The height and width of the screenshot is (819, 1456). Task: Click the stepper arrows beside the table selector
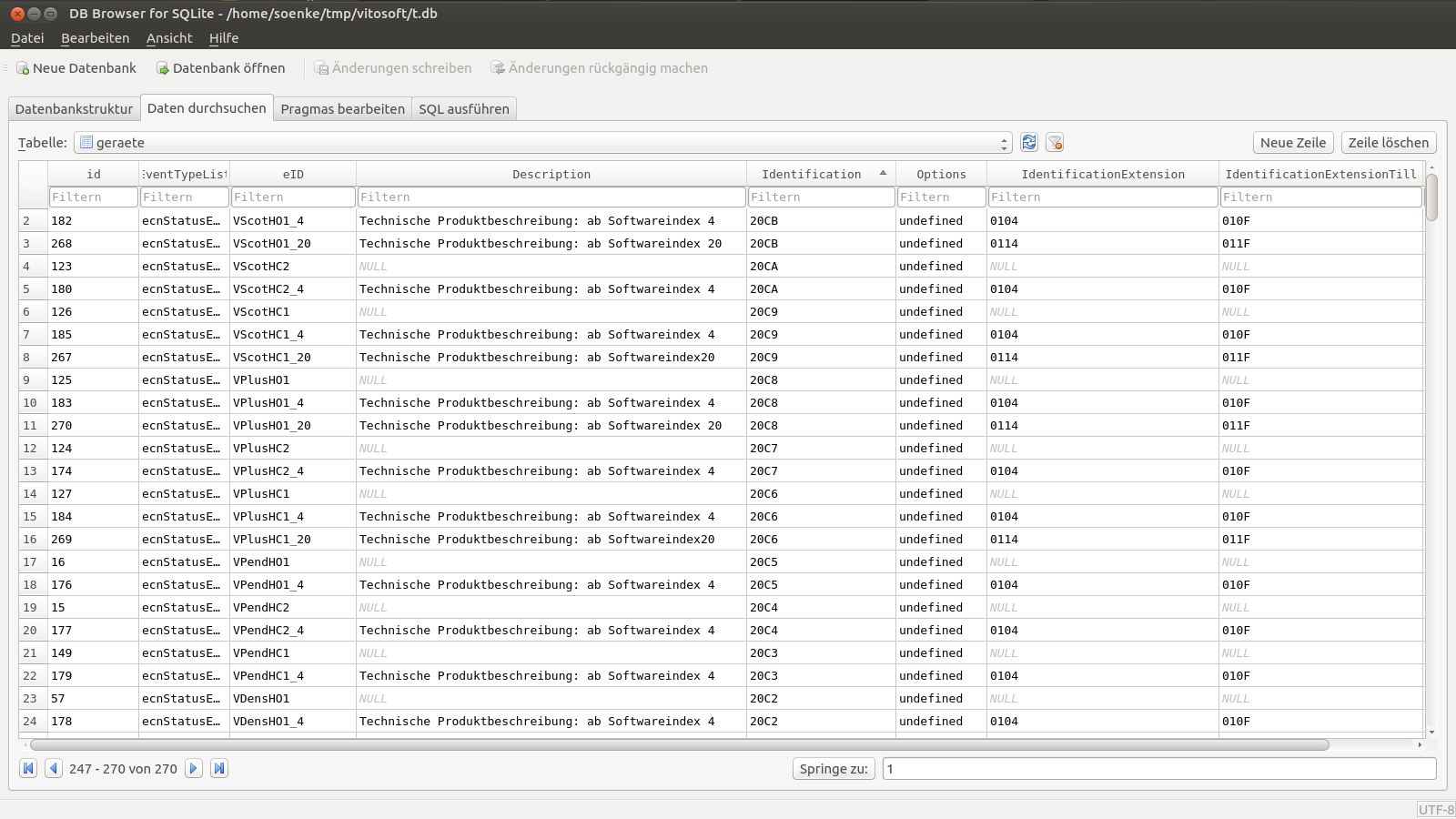tap(1005, 142)
